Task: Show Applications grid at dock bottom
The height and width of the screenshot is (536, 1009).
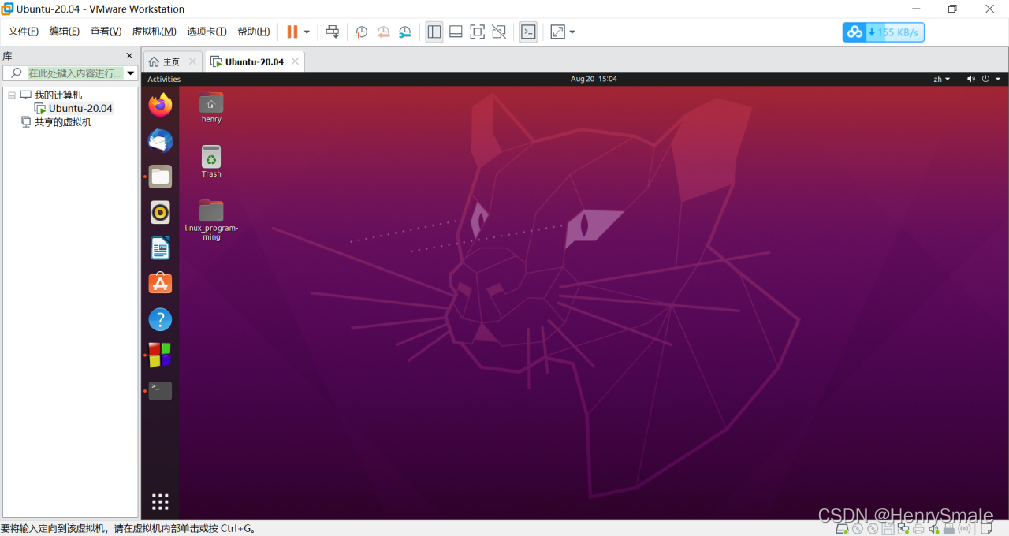Action: (160, 502)
